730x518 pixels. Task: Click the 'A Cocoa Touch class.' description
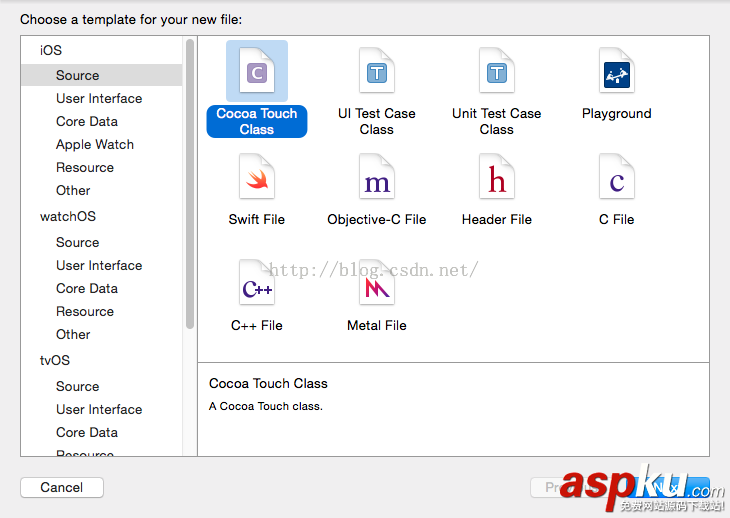265,406
